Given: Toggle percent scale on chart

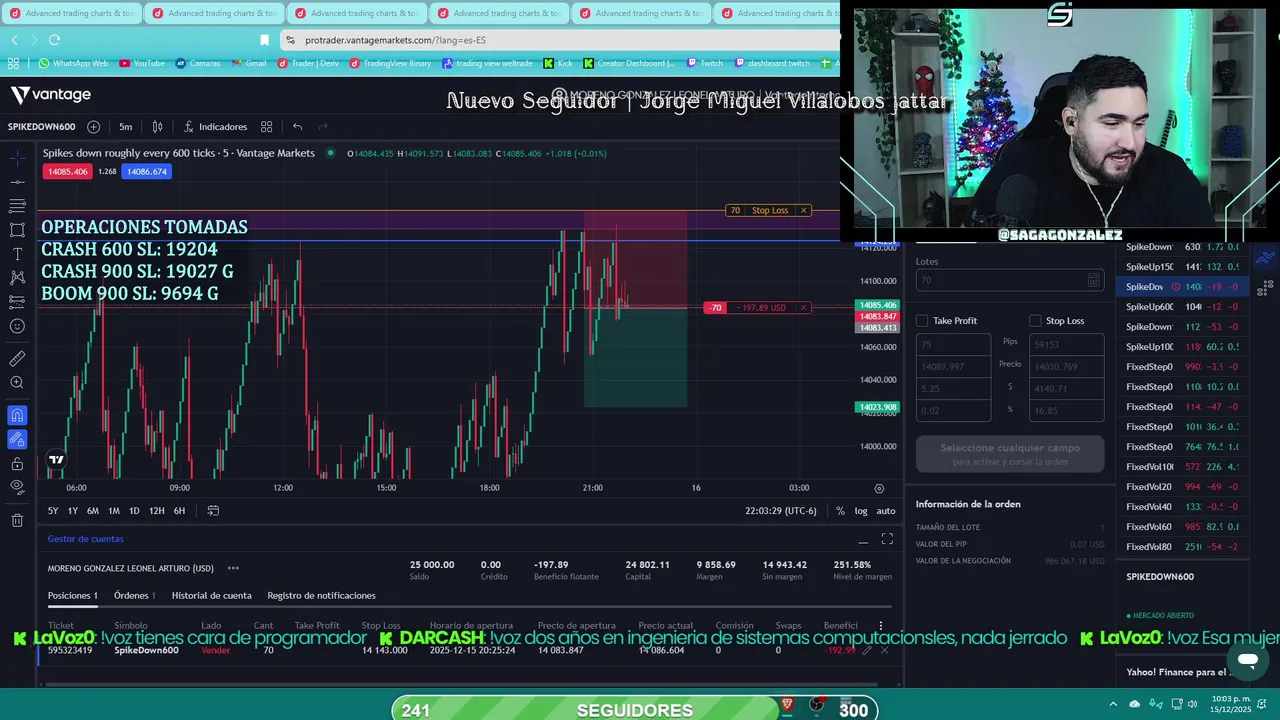Looking at the screenshot, I should pos(840,511).
